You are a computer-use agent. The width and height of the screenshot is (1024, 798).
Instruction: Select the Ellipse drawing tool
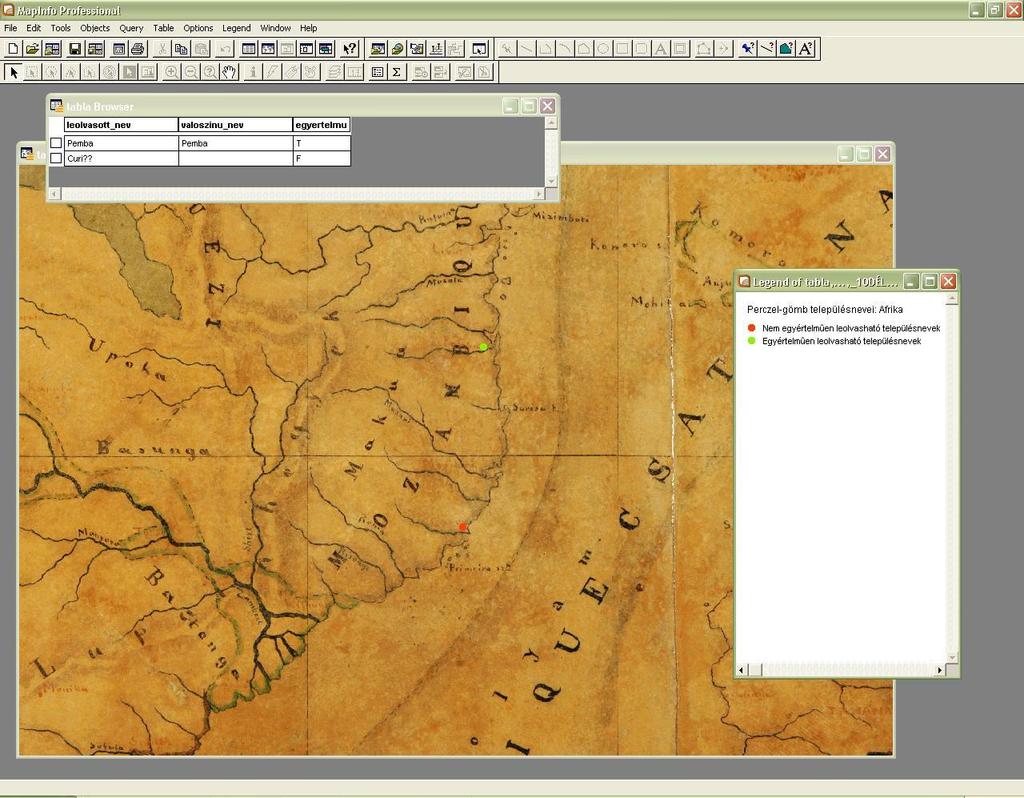603,49
